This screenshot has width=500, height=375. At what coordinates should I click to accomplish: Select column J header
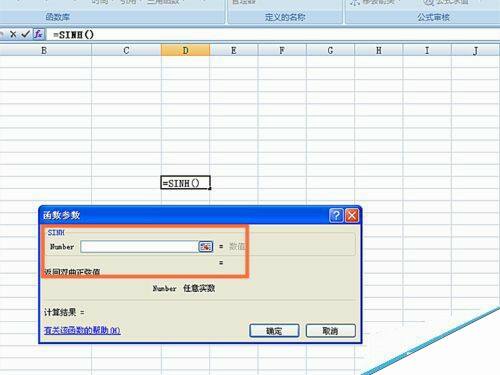click(476, 51)
